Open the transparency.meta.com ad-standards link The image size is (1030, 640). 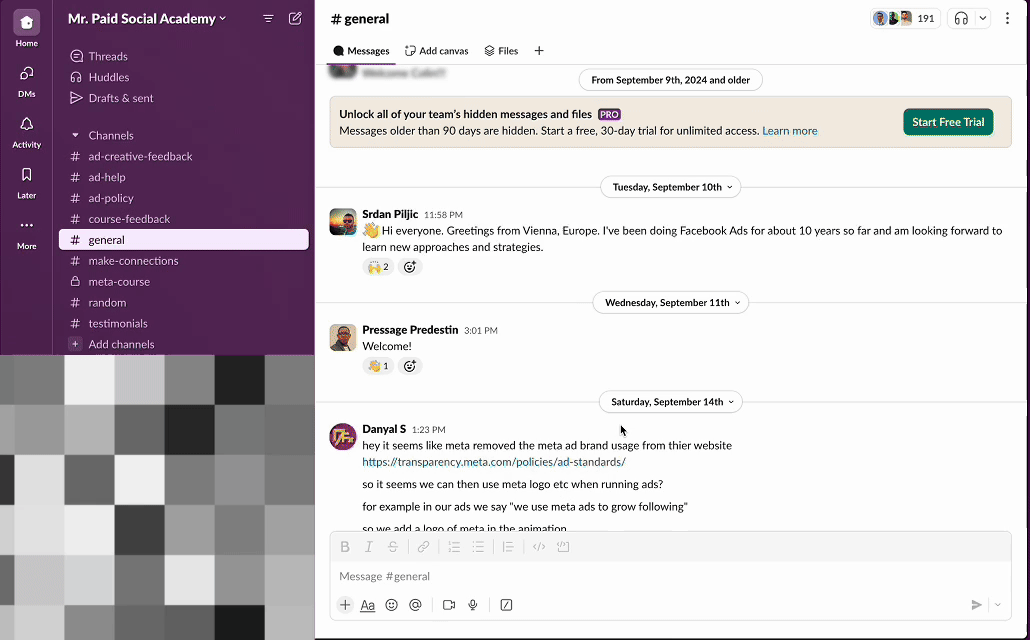[494, 462]
